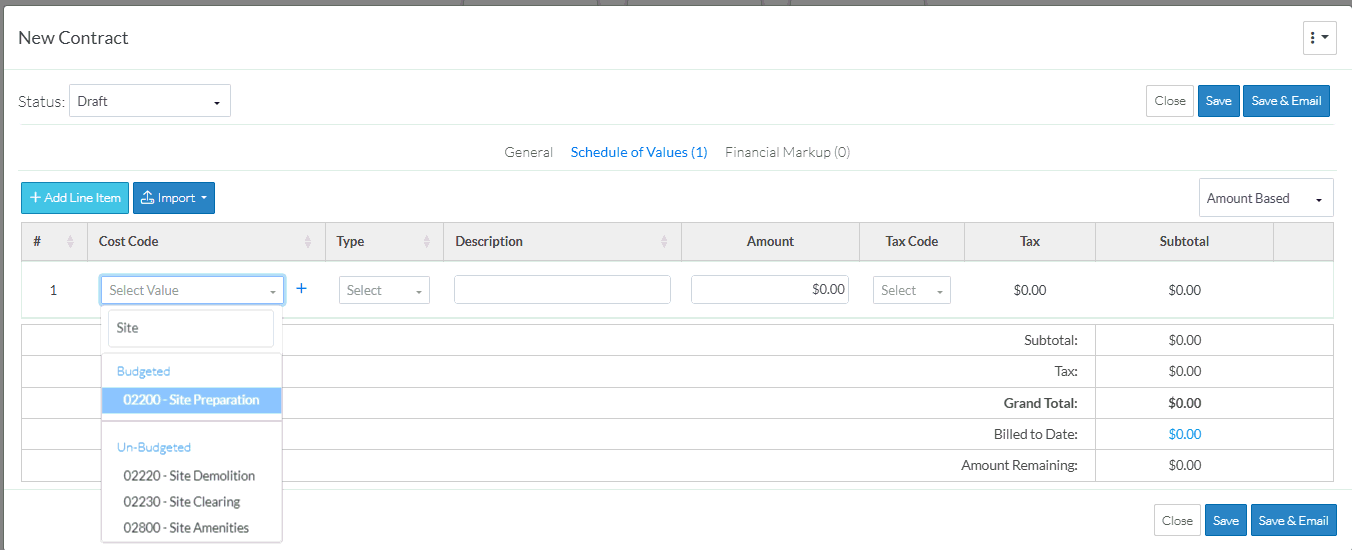Click the bottom Save button
This screenshot has width=1352, height=550.
click(x=1226, y=520)
